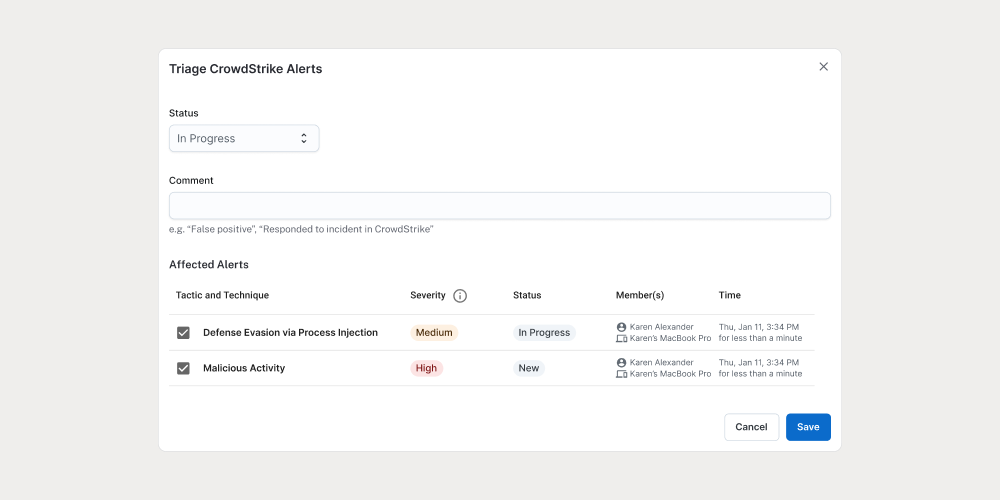Click the Member(s) column header
Screen dimensions: 1000x500
coord(640,295)
